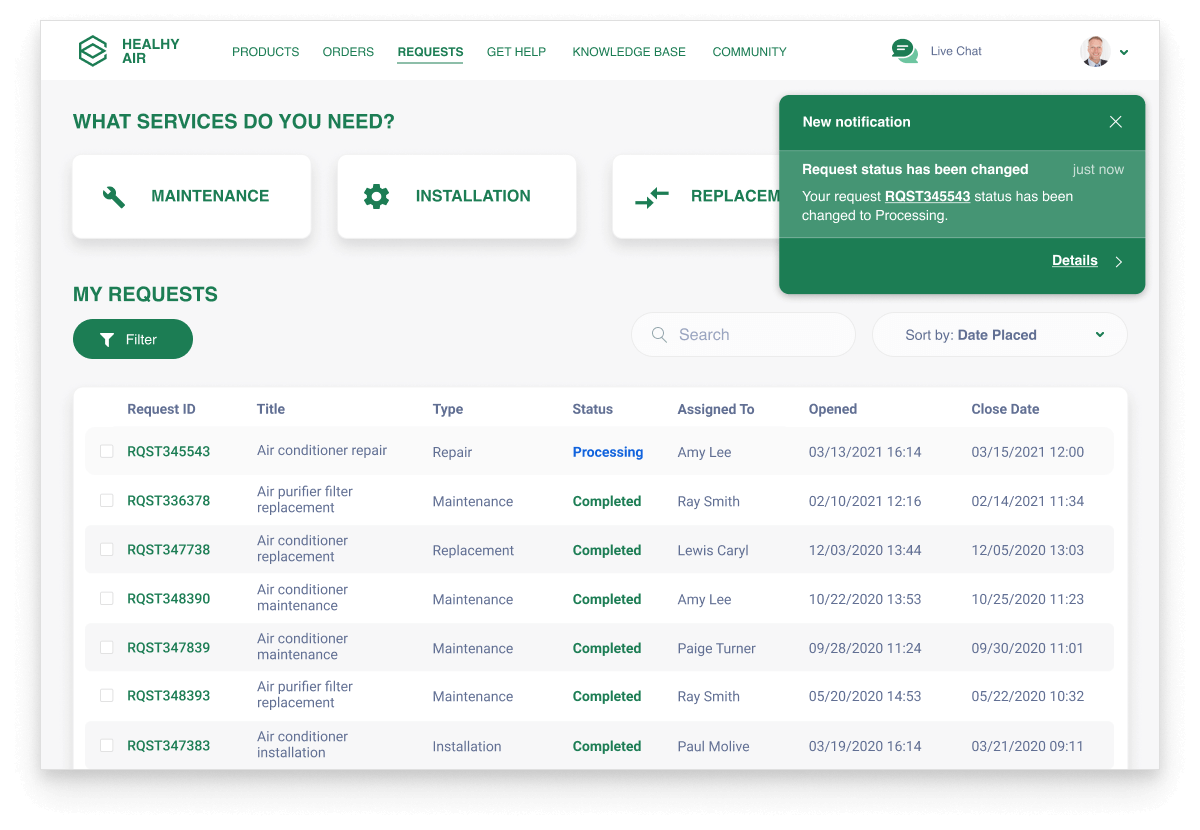1200x830 pixels.
Task: Open the user account dropdown chevron
Action: point(1124,53)
